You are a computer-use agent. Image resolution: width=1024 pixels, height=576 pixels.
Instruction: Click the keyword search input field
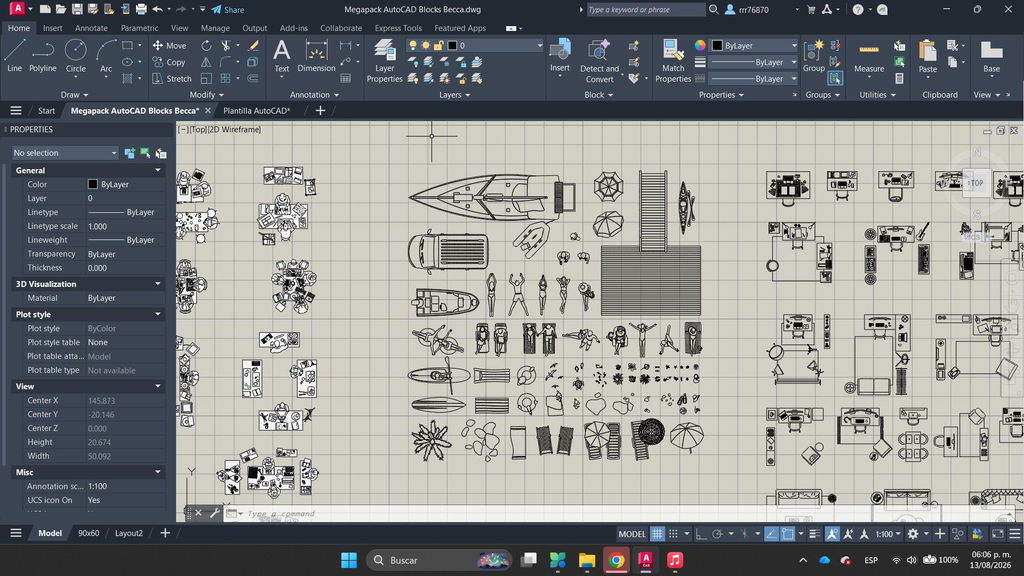[x=645, y=10]
